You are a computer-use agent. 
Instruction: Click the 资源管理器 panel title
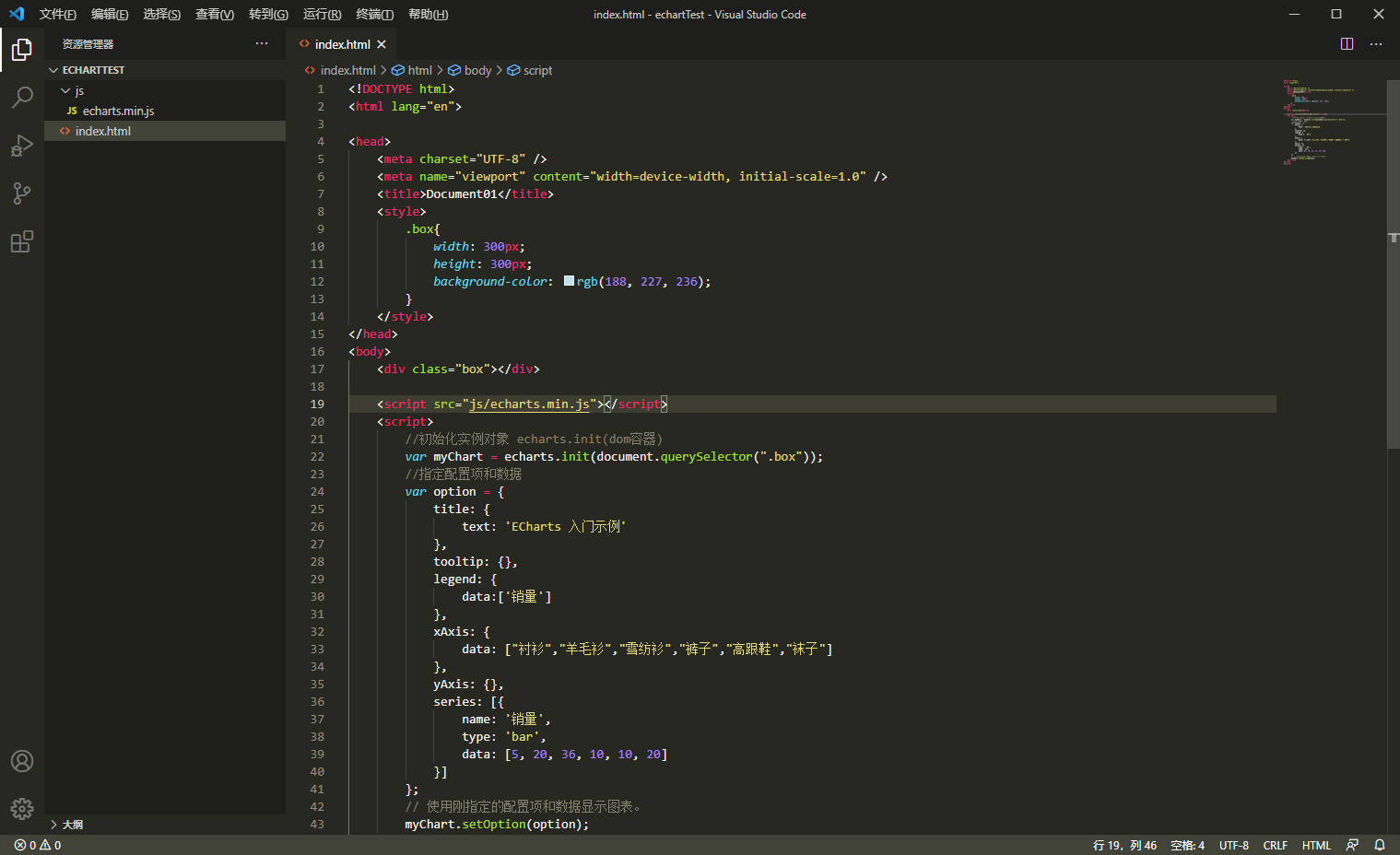[x=88, y=44]
